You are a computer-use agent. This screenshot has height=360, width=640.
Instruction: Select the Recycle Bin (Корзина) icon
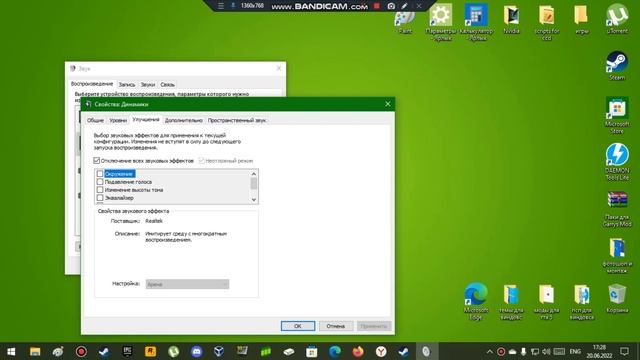point(617,298)
